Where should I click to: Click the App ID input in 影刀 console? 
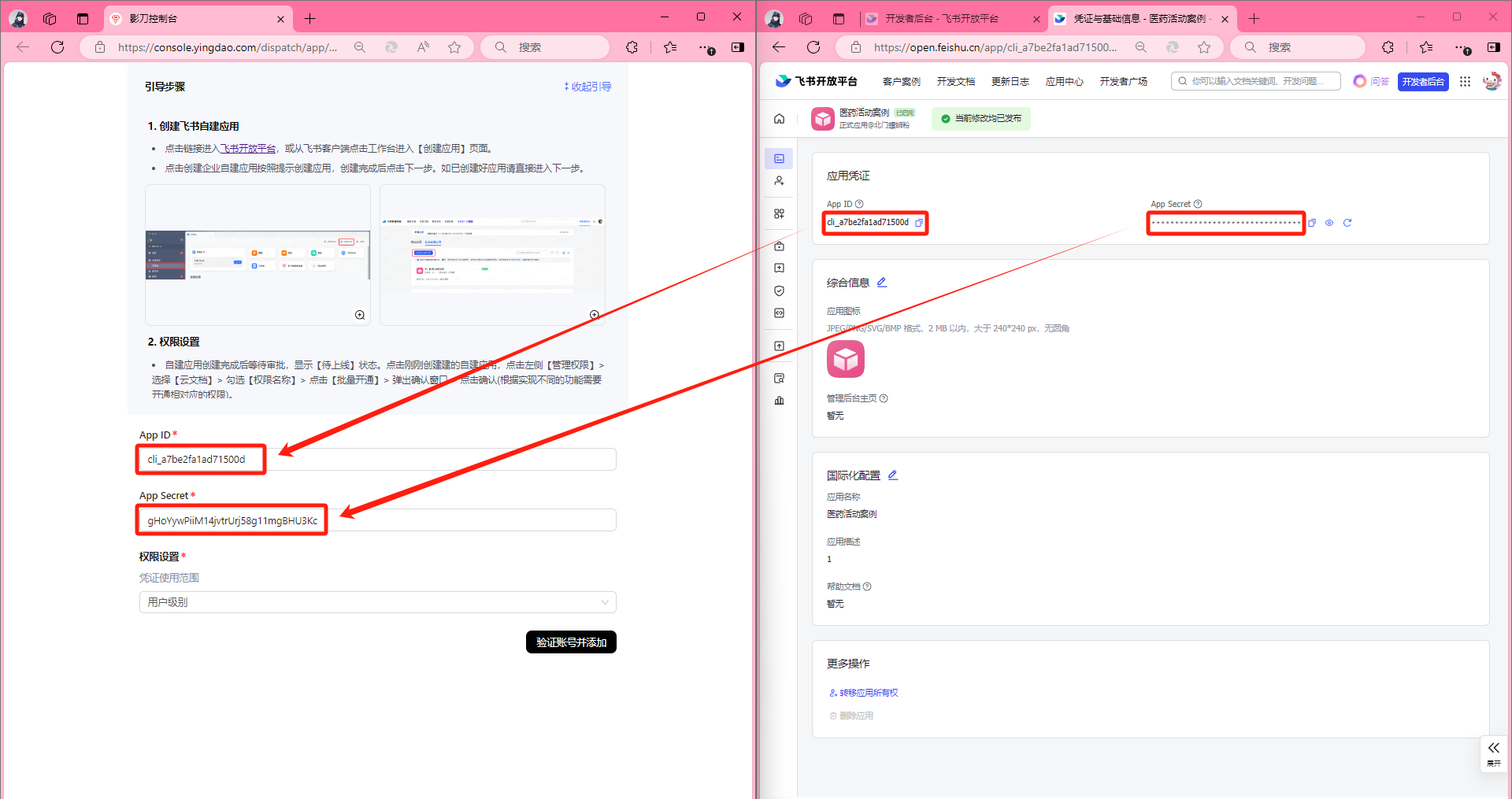[377, 460]
